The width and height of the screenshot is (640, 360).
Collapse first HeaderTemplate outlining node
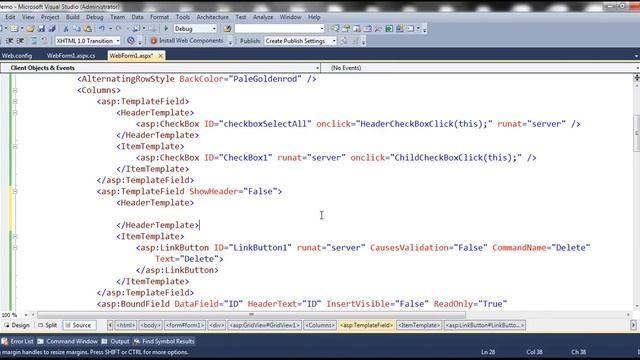point(15,113)
